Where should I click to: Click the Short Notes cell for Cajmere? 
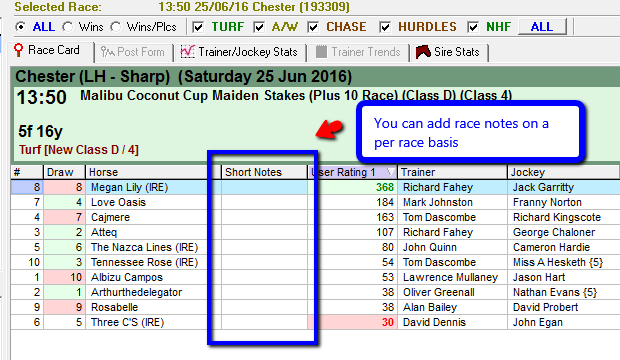coord(264,217)
